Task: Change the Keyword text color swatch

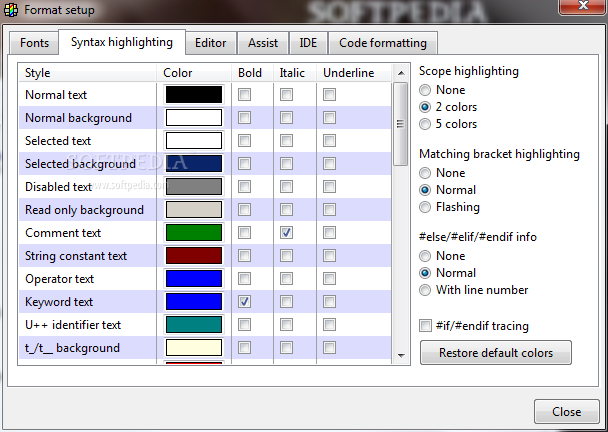Action: [x=194, y=302]
